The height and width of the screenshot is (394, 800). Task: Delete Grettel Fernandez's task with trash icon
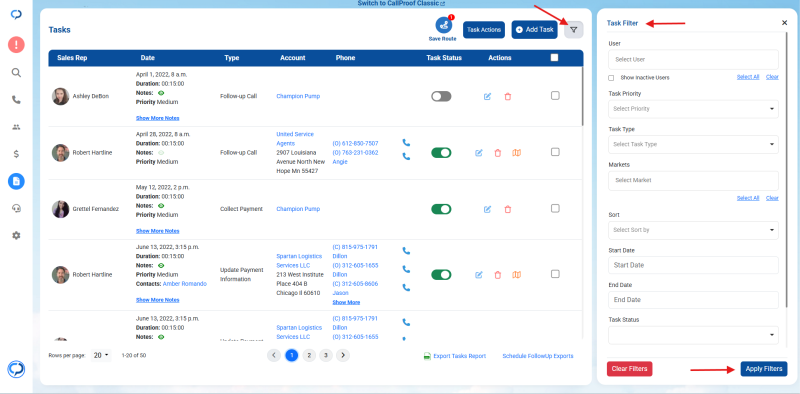click(508, 209)
